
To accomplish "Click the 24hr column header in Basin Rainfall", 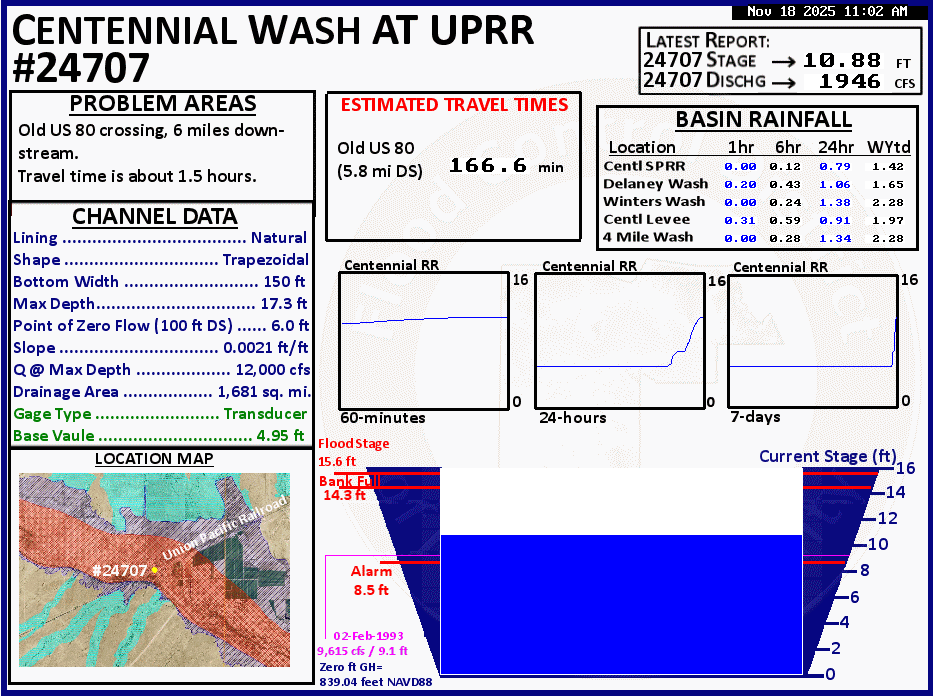I will pyautogui.click(x=835, y=147).
